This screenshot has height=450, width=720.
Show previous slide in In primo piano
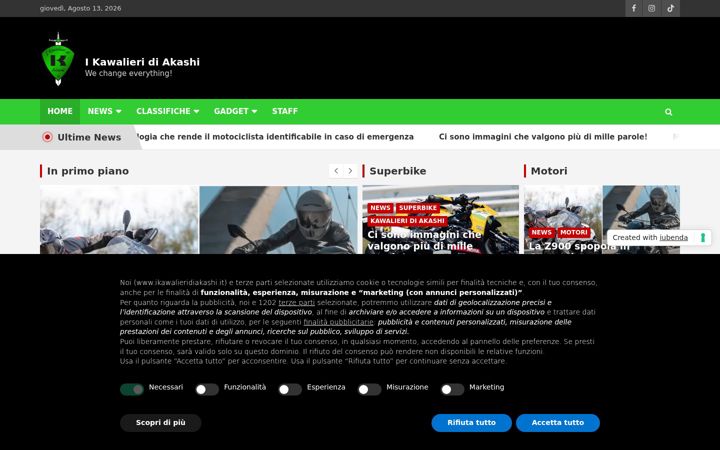pos(336,171)
